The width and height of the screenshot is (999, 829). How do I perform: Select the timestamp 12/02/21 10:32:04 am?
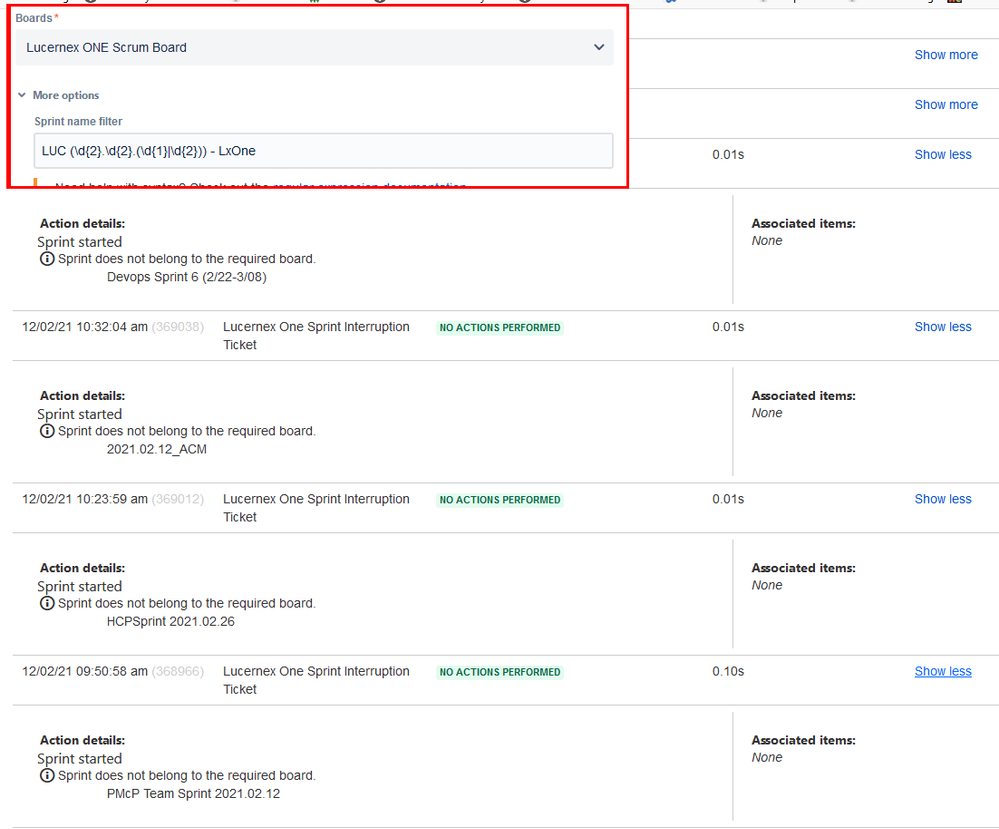[x=85, y=327]
